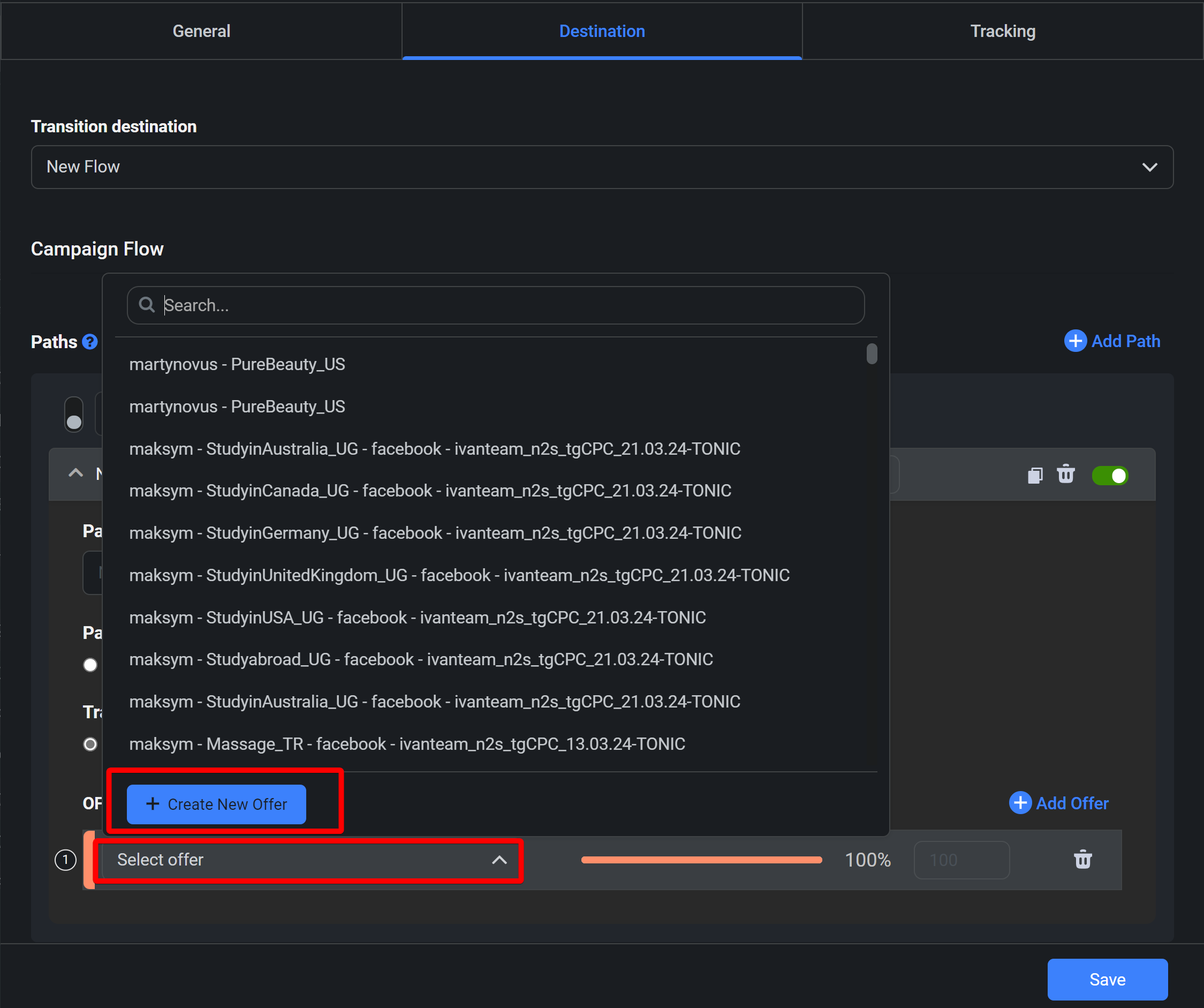Image resolution: width=1204 pixels, height=1008 pixels.
Task: Select the radio button with gray ring
Action: tap(90, 744)
